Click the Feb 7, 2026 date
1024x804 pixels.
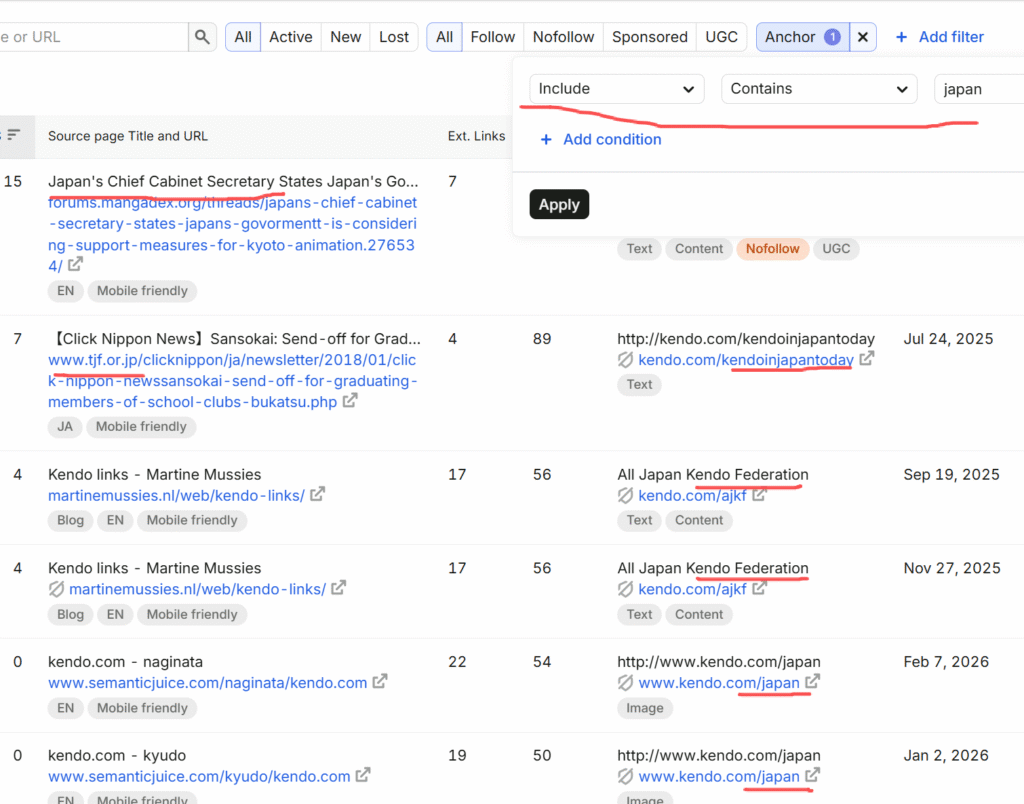(x=946, y=662)
